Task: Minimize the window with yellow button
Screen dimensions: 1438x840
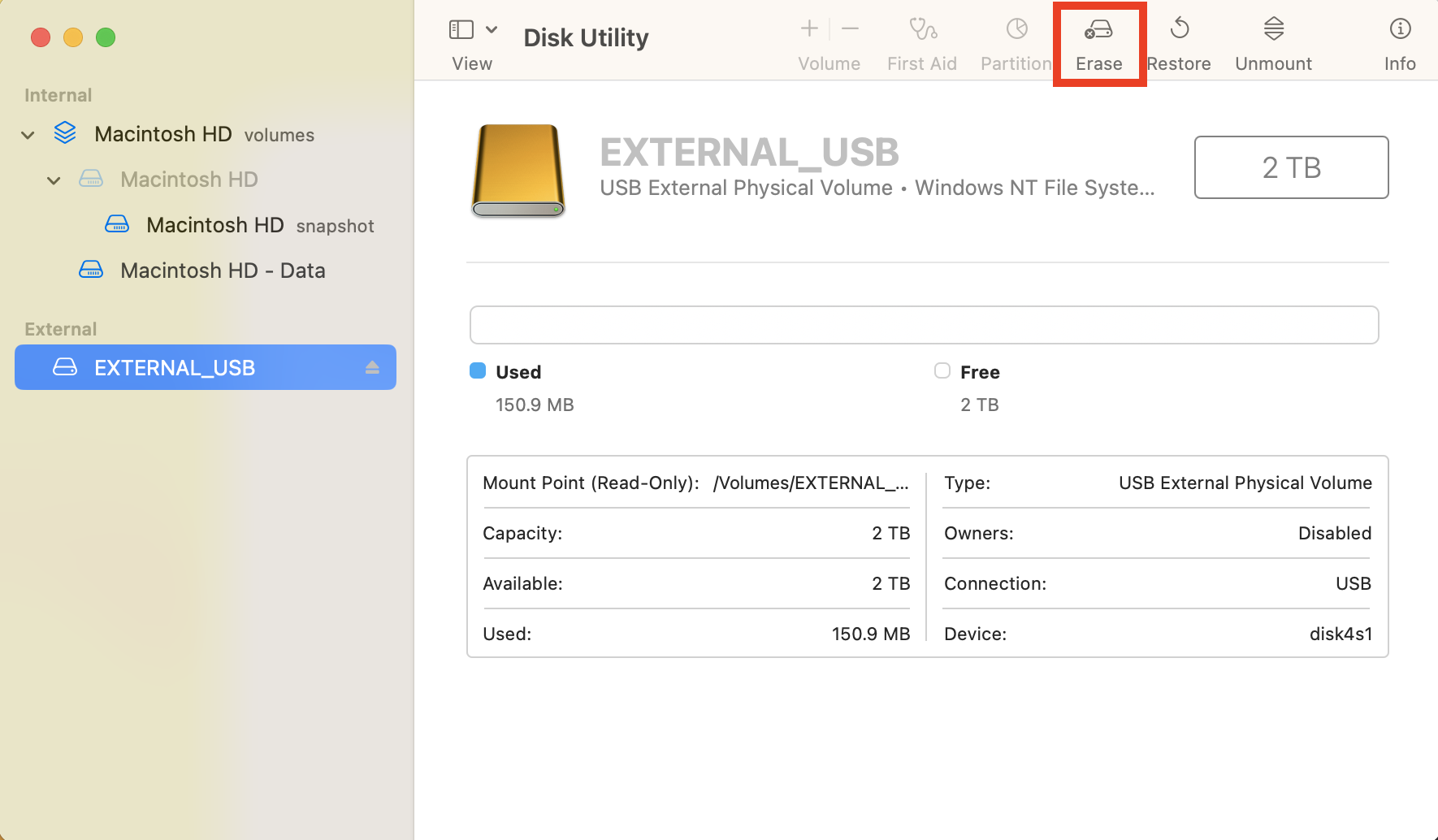Action: tap(73, 37)
